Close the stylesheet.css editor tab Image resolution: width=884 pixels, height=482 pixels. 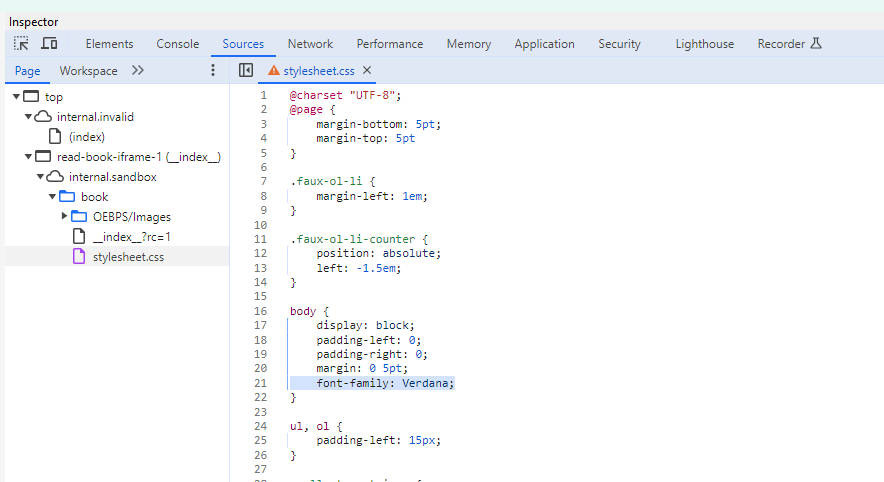(367, 71)
